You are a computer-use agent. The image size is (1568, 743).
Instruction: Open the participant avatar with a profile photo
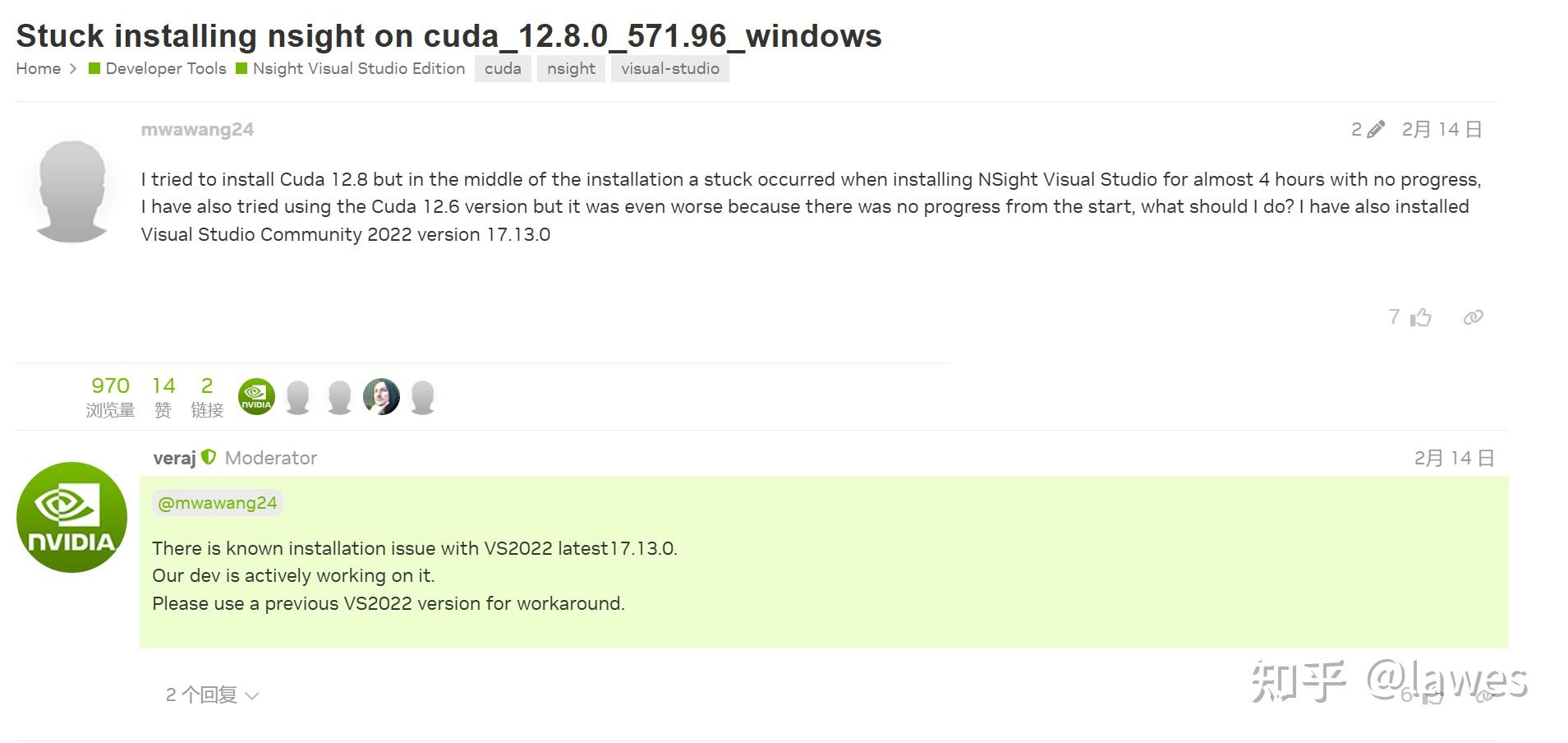pyautogui.click(x=381, y=395)
